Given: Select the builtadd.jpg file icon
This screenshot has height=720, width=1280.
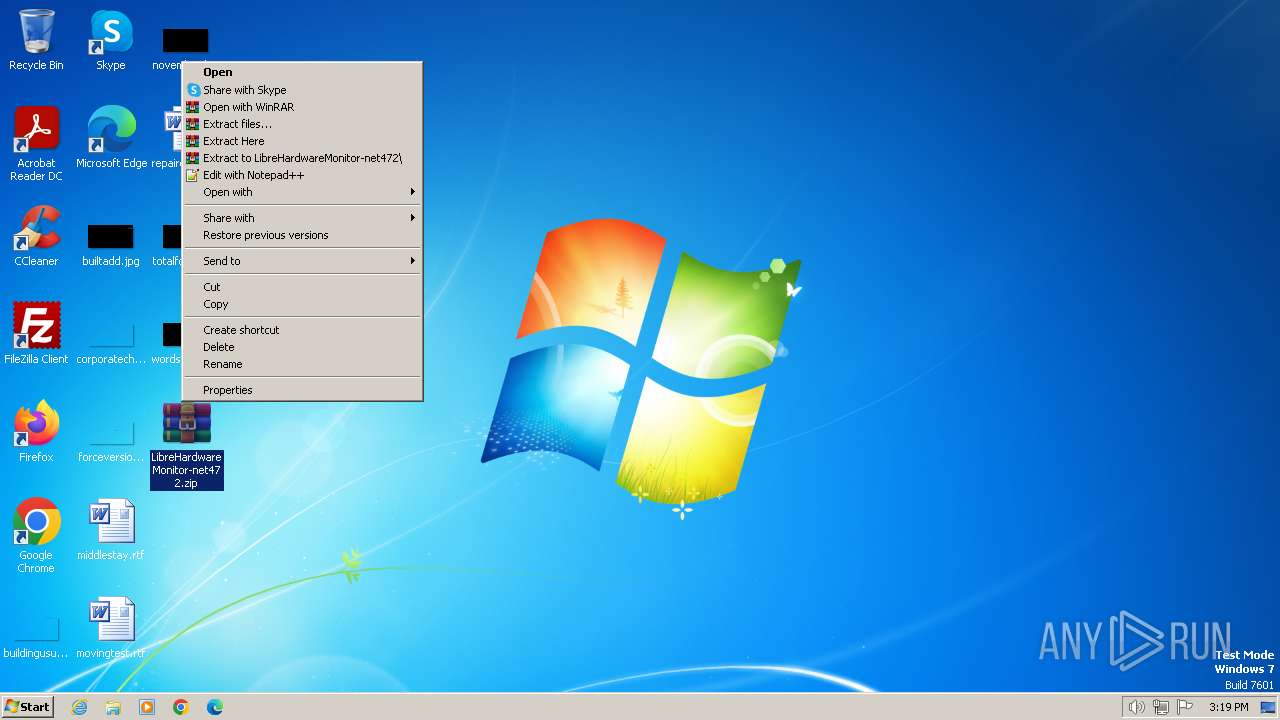Looking at the screenshot, I should click(111, 245).
